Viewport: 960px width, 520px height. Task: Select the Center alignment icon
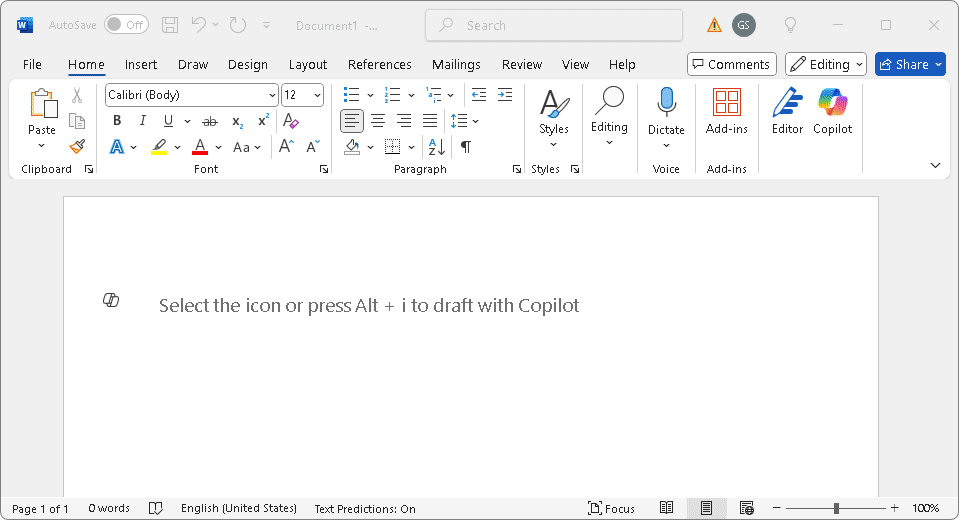click(x=378, y=121)
